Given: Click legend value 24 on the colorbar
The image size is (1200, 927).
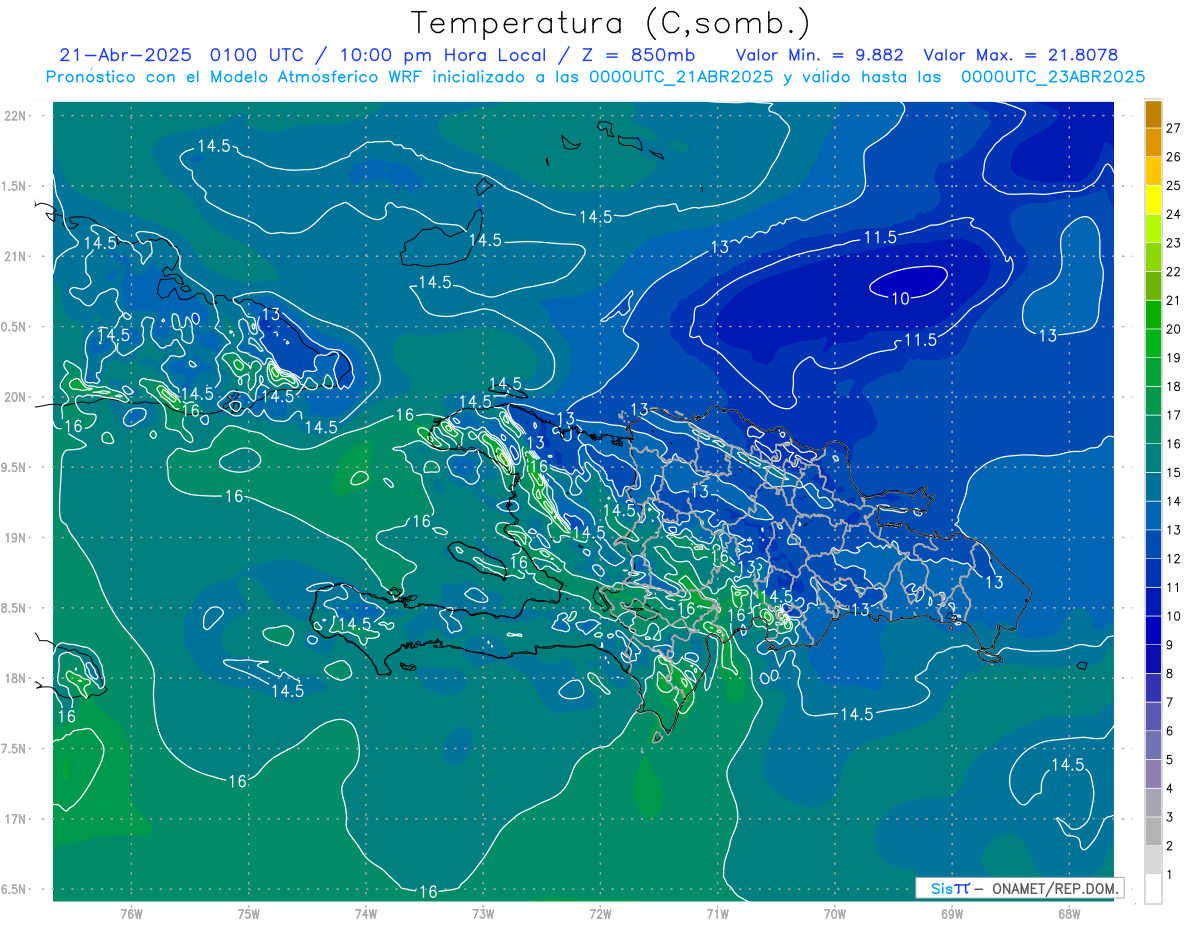Looking at the screenshot, I should (1174, 213).
